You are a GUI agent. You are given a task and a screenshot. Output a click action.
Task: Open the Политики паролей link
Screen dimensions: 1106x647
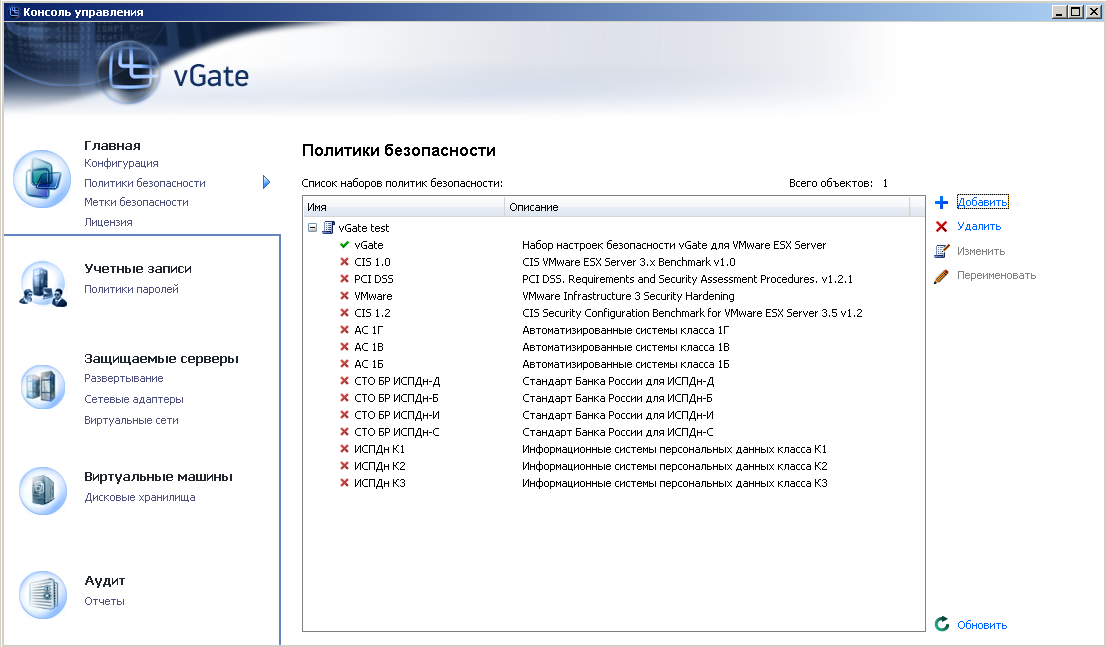pos(131,289)
